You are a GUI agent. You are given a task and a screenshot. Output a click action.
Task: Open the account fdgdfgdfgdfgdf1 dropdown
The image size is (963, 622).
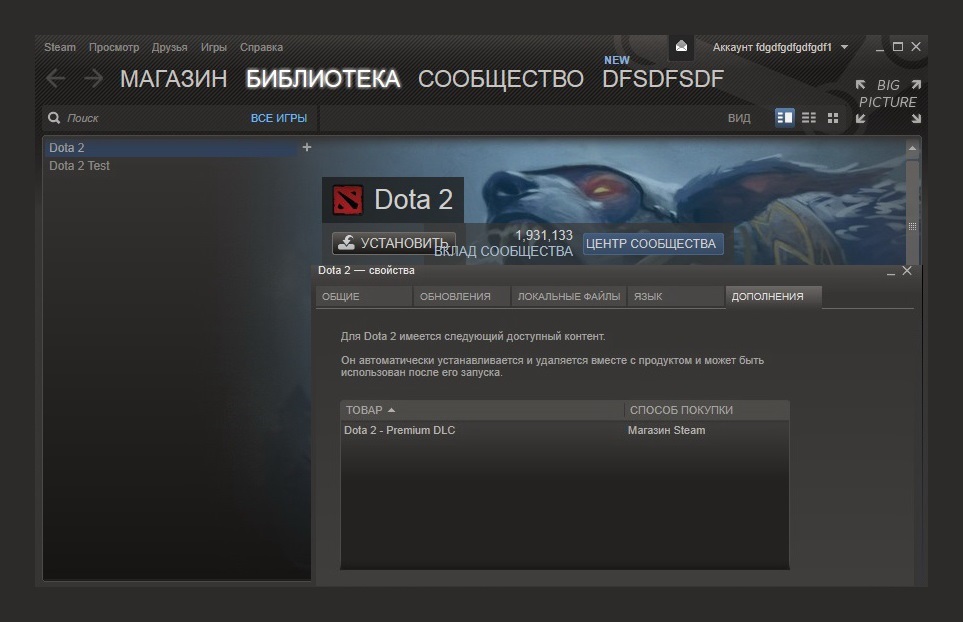(780, 47)
